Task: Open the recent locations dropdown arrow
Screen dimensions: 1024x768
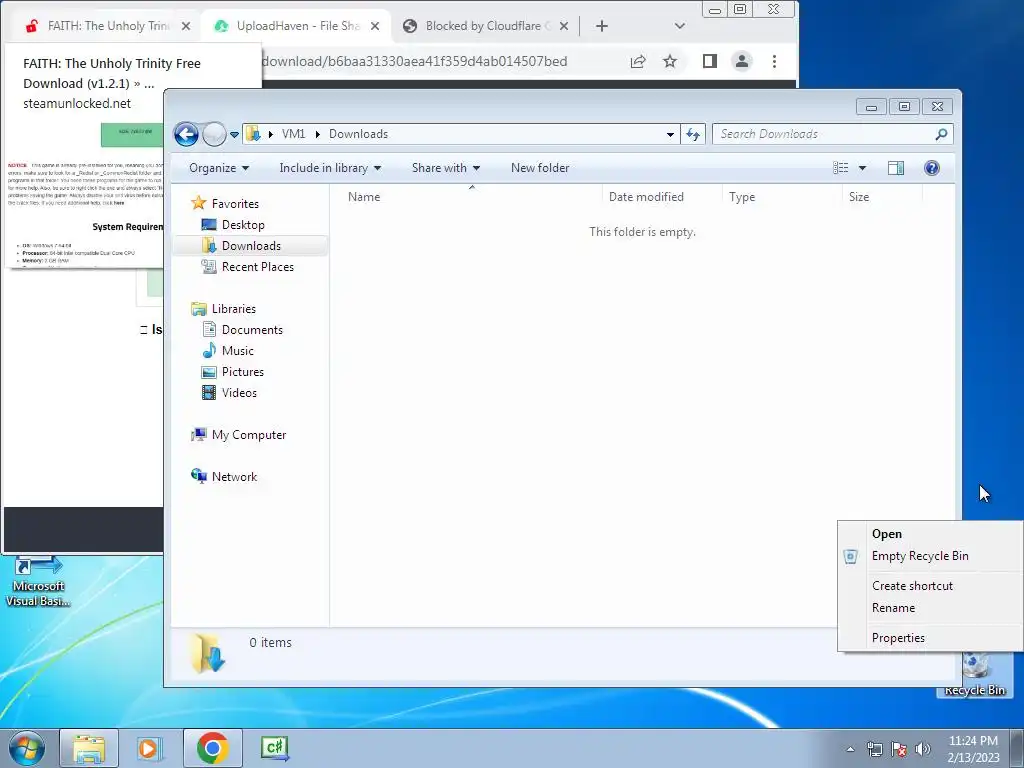Action: (x=234, y=135)
